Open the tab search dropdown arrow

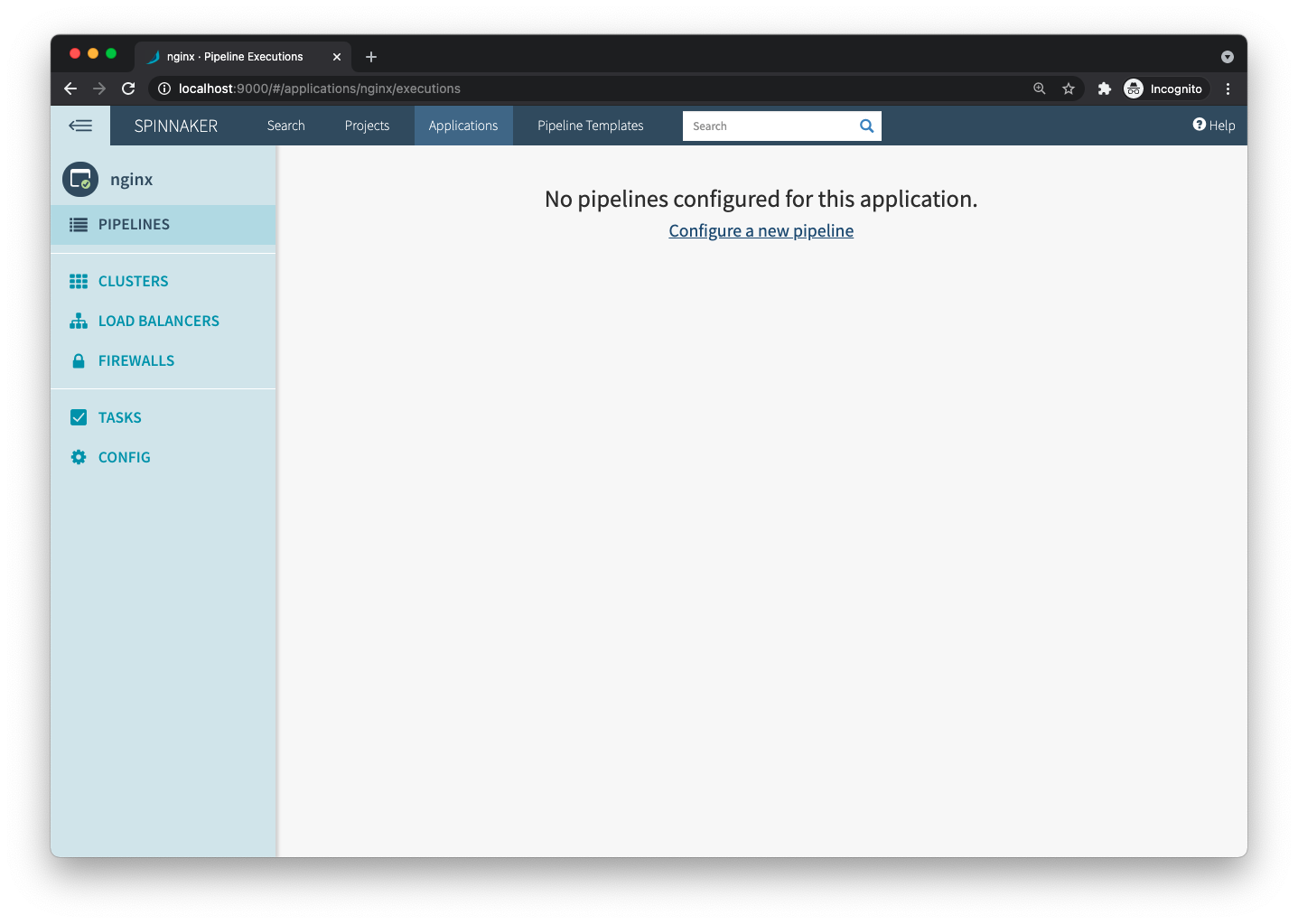pyautogui.click(x=1228, y=57)
